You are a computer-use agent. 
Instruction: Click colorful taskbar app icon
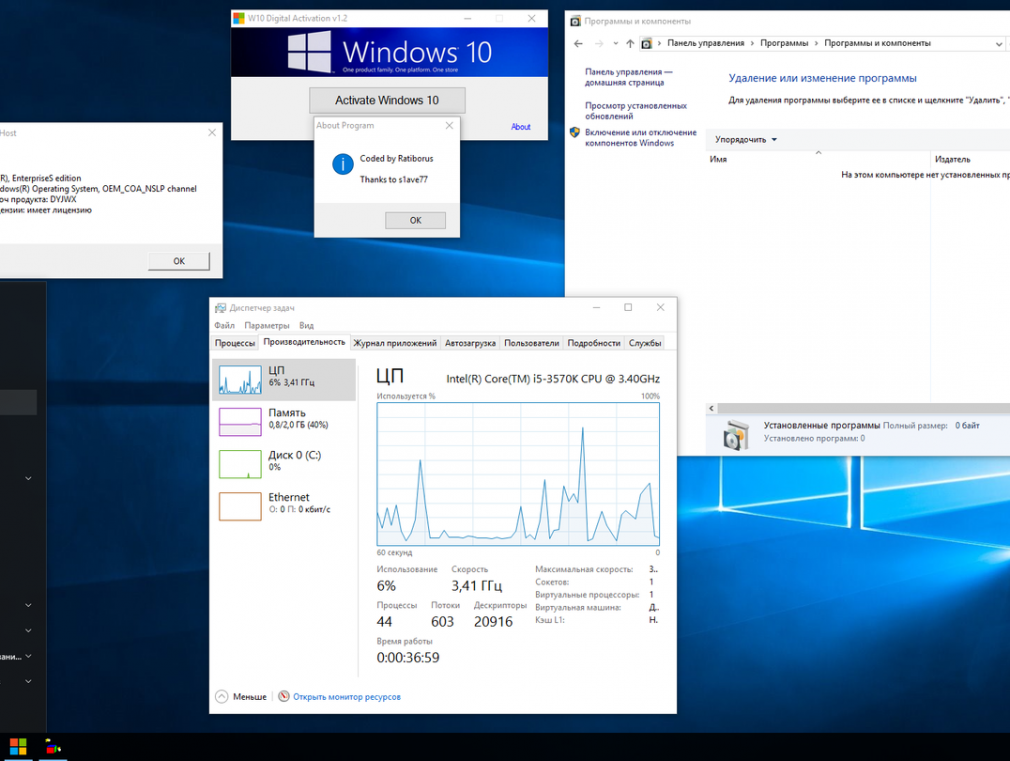click(53, 747)
